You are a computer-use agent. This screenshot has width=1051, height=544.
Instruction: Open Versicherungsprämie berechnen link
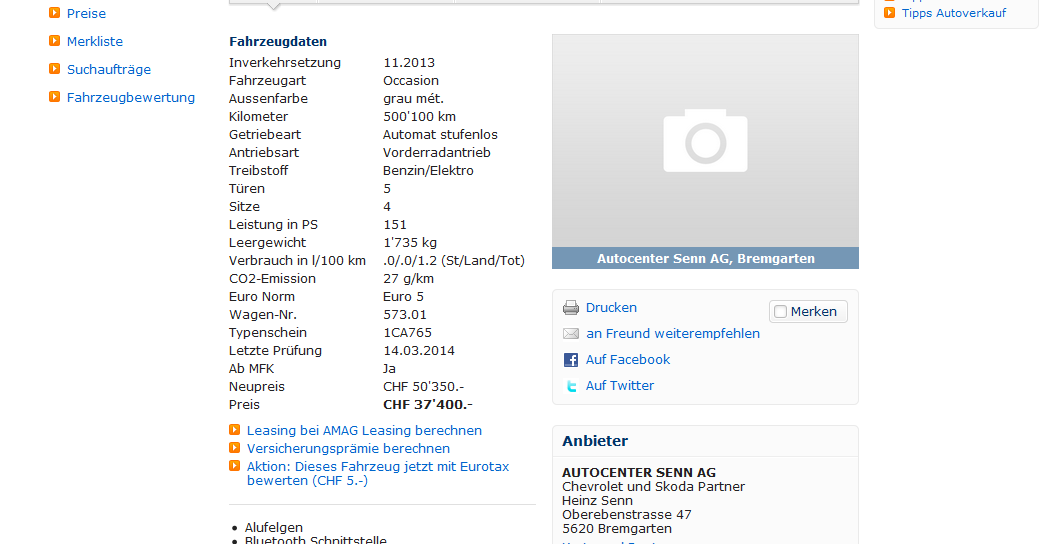[x=348, y=449]
